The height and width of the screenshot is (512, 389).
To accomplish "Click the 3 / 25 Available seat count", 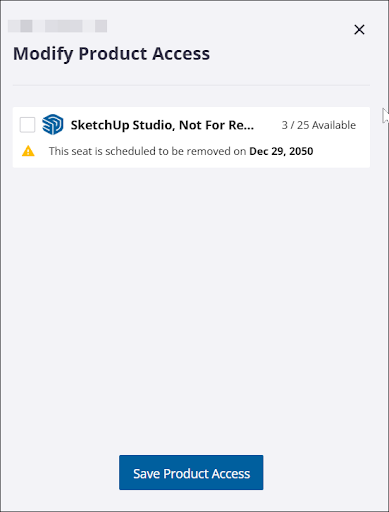I will coord(319,125).
